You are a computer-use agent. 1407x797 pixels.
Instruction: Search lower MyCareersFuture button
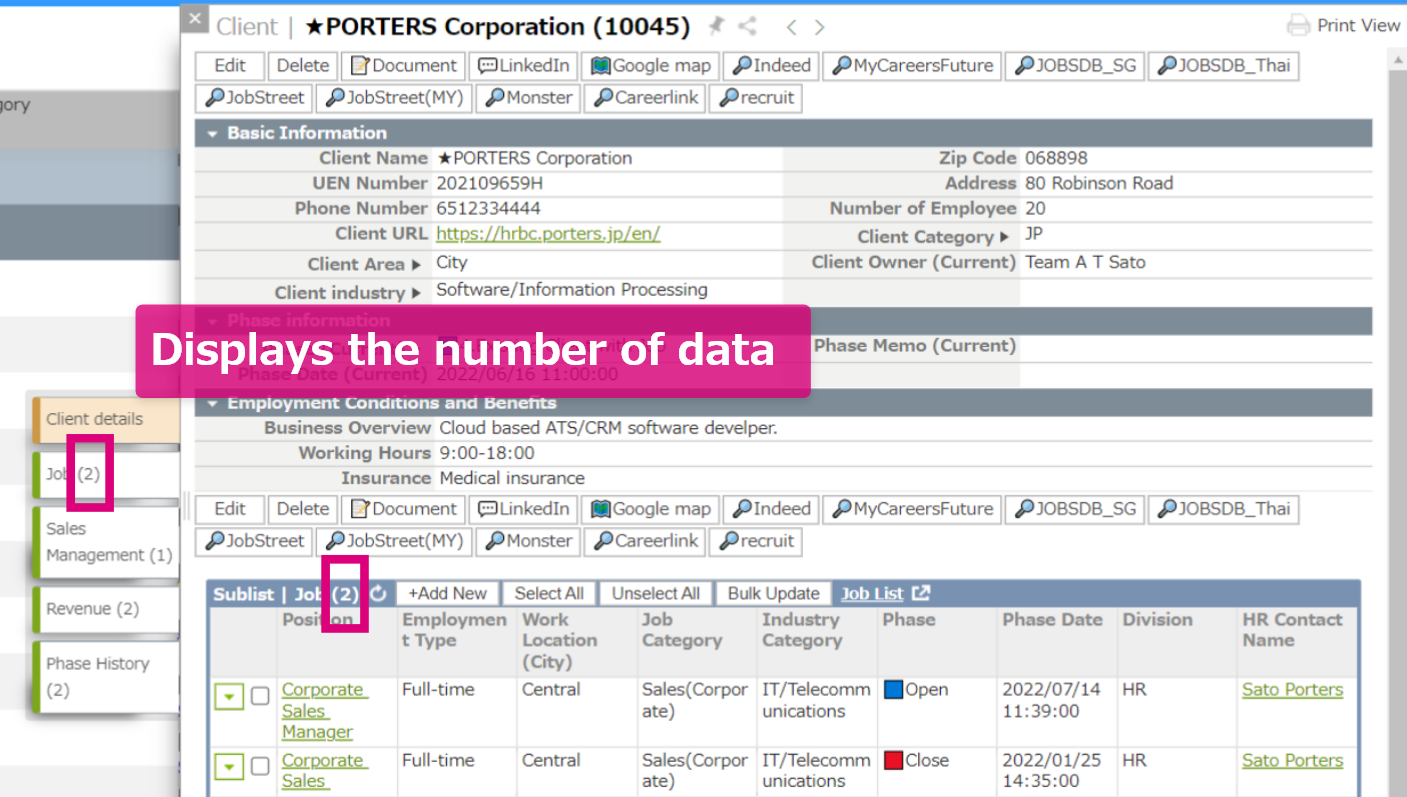(913, 509)
